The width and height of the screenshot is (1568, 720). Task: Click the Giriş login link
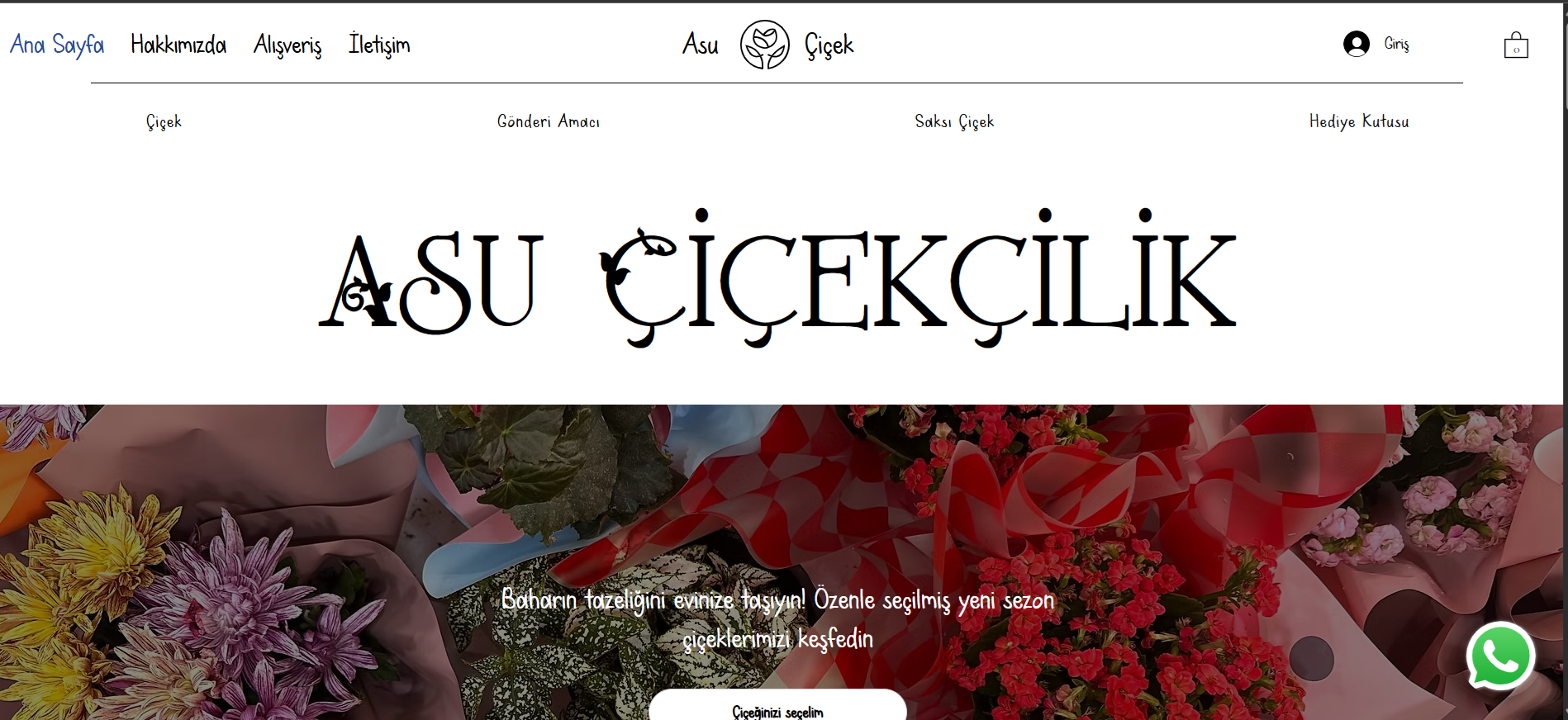[x=1396, y=44]
